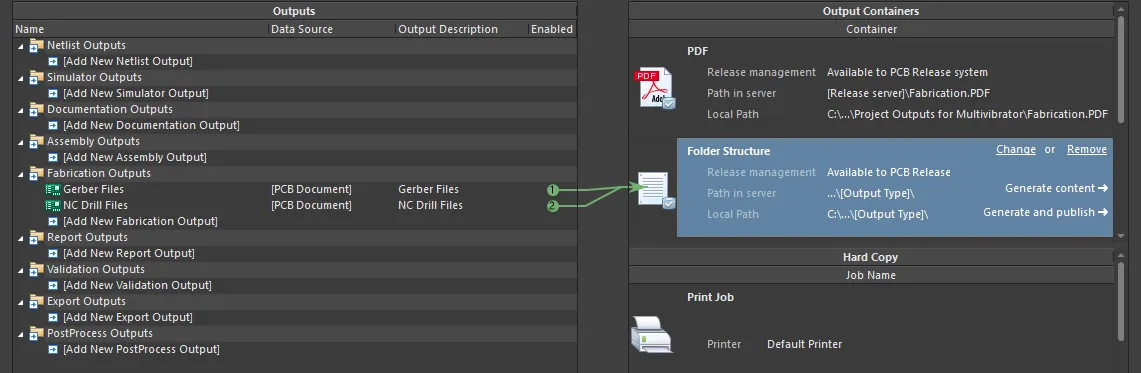Toggle enabled marker 1 for Gerber Files
The image size is (1141, 373).
[x=553, y=189]
